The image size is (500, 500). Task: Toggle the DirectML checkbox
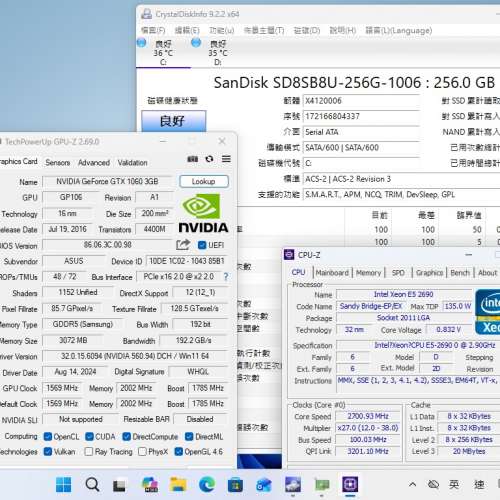pos(189,436)
